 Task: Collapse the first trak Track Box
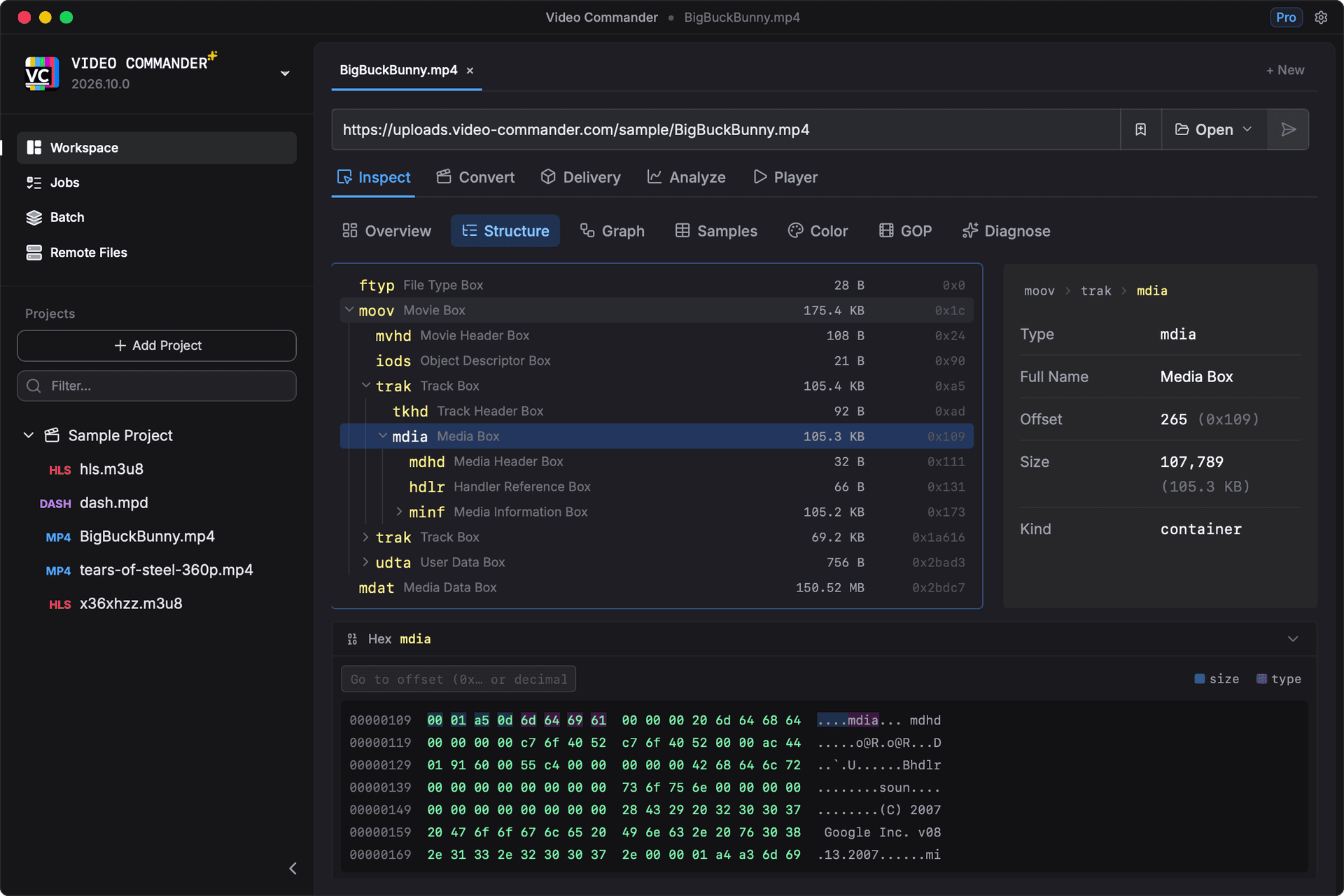(x=365, y=386)
